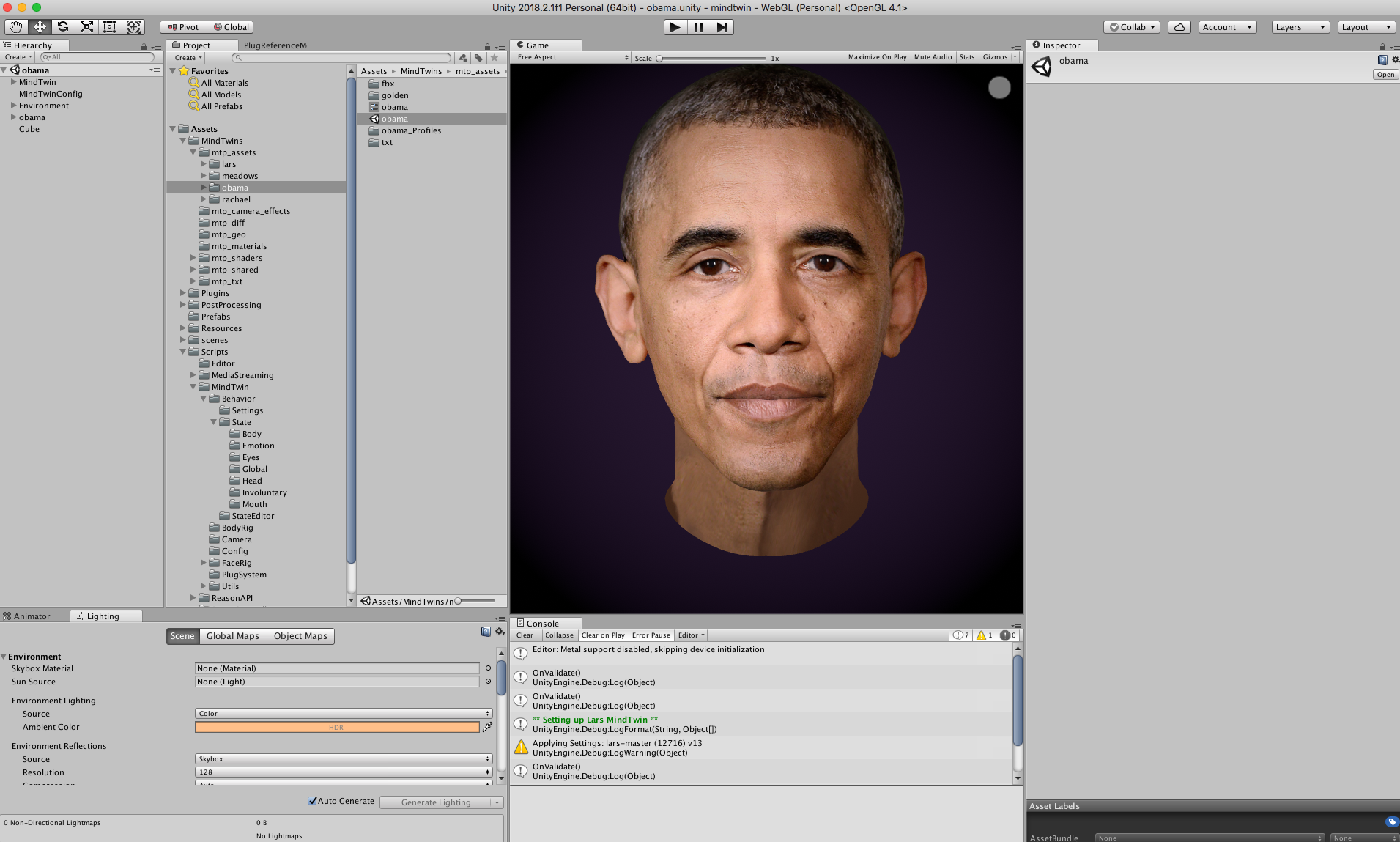
Task: Open Inspector help reference book
Action: 1382,60
